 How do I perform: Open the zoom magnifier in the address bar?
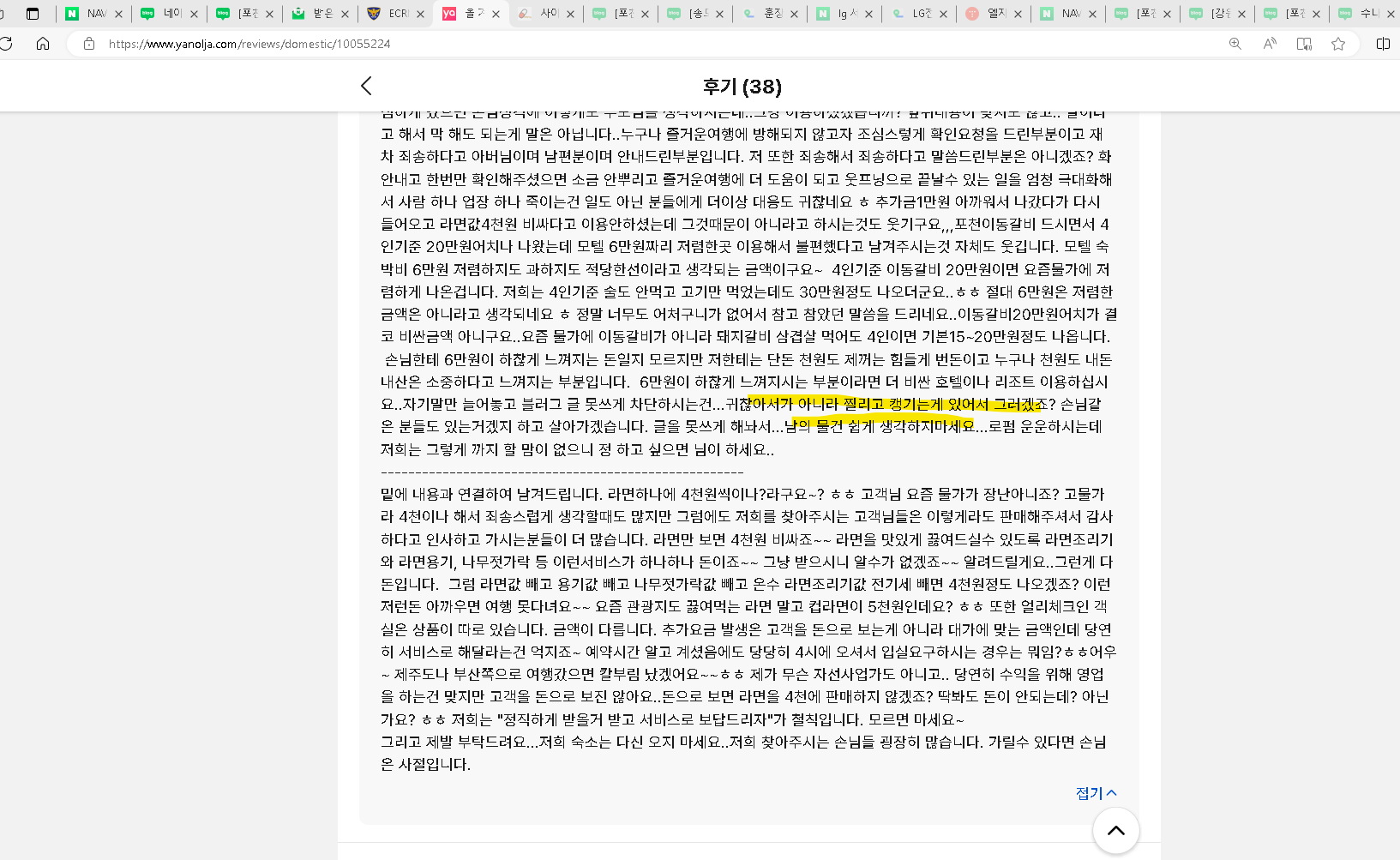pyautogui.click(x=1235, y=44)
